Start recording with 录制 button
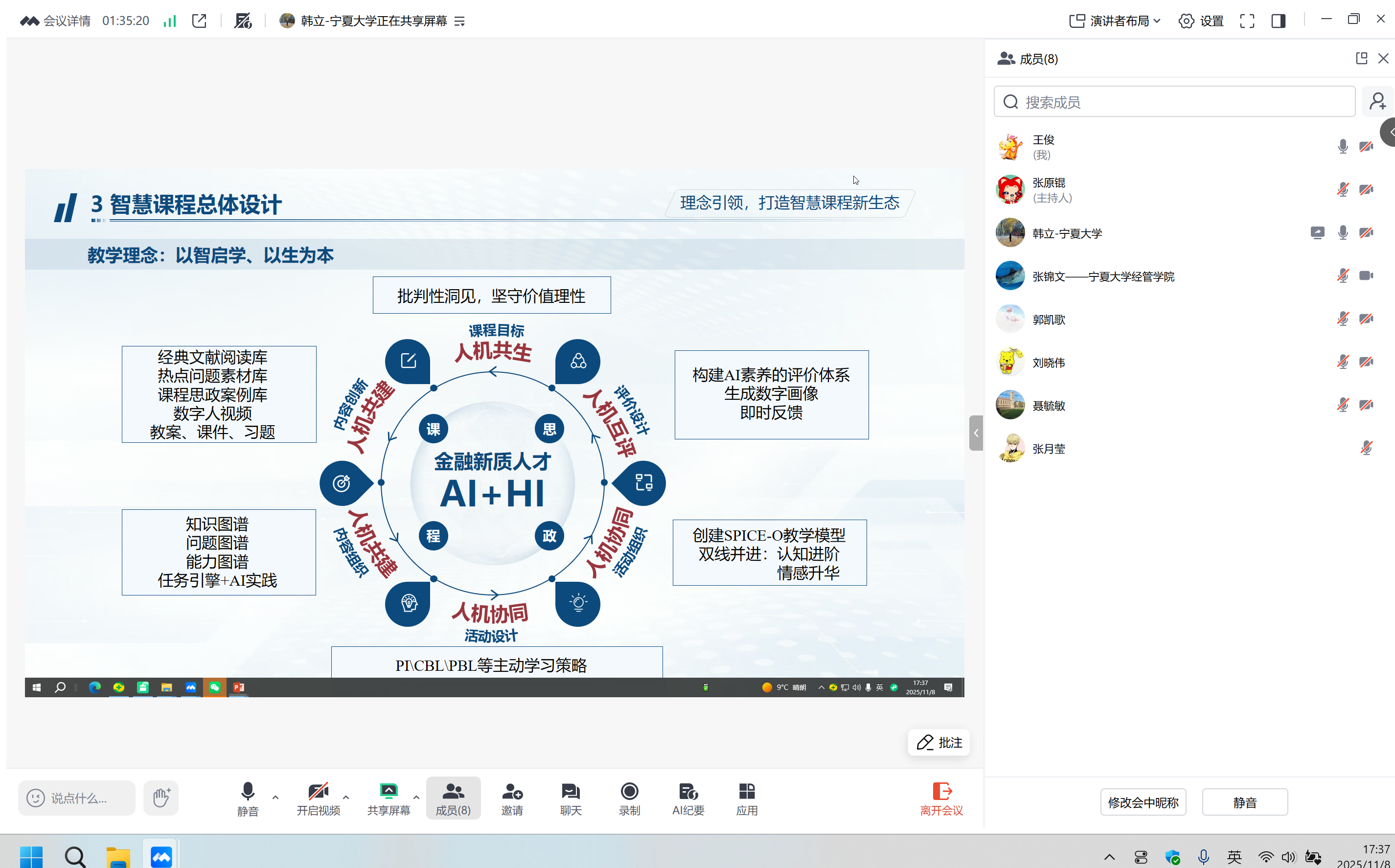This screenshot has height=868, width=1395. pos(629,798)
